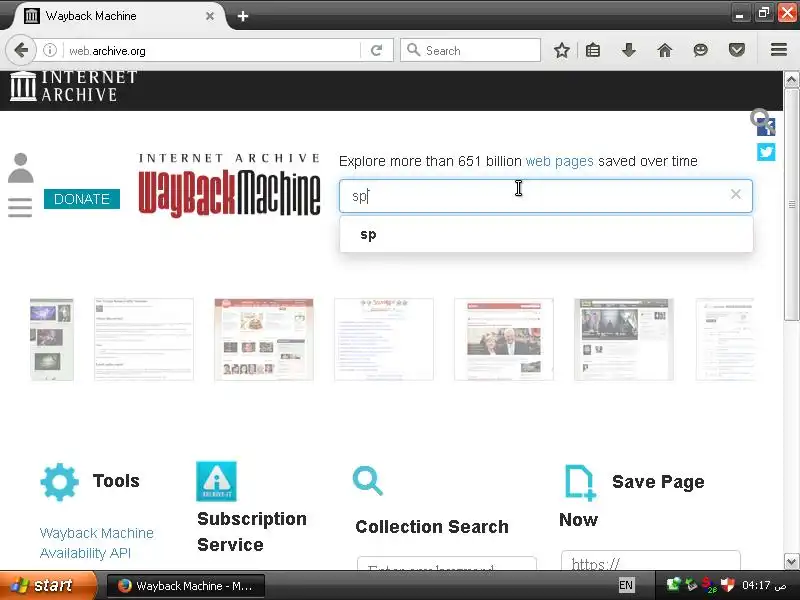Bookmark this page with star icon
The height and width of the screenshot is (600, 800).
click(x=562, y=51)
